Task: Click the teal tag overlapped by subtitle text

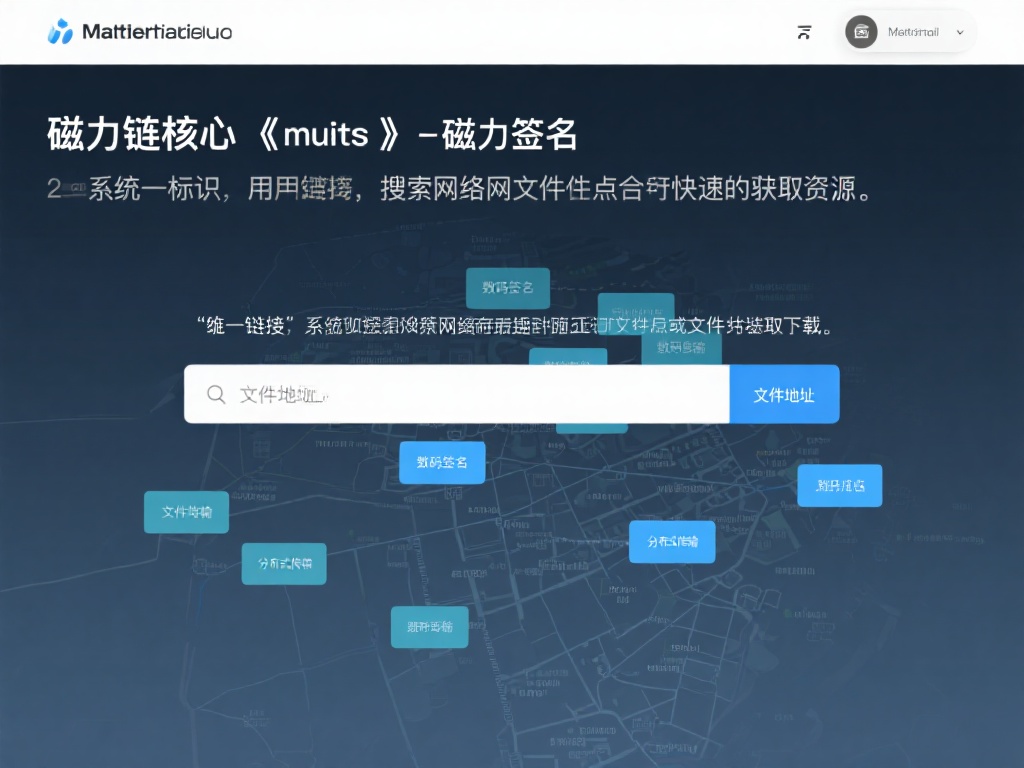Action: pyautogui.click(x=636, y=306)
